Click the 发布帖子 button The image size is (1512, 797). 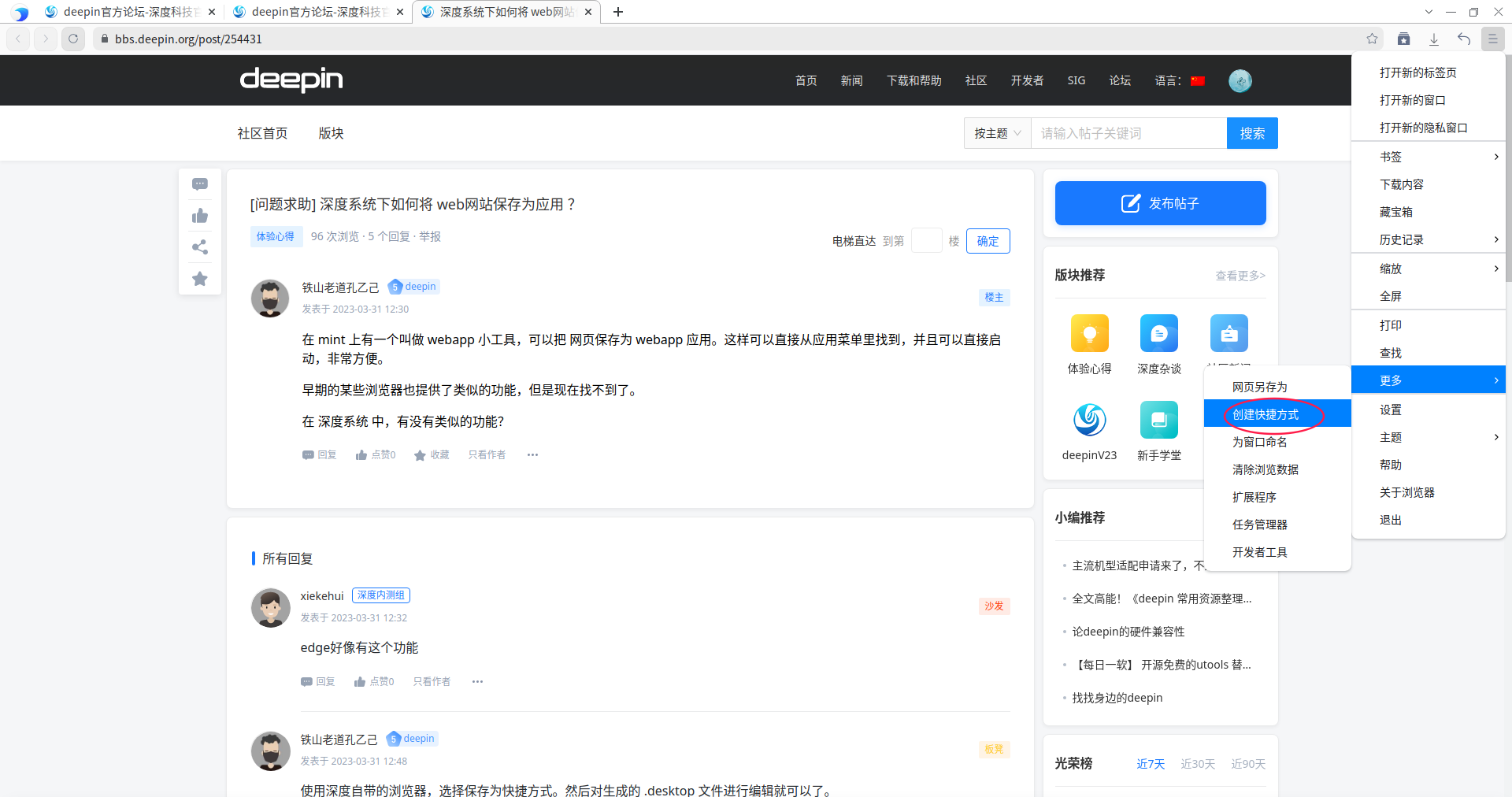pyautogui.click(x=1160, y=203)
